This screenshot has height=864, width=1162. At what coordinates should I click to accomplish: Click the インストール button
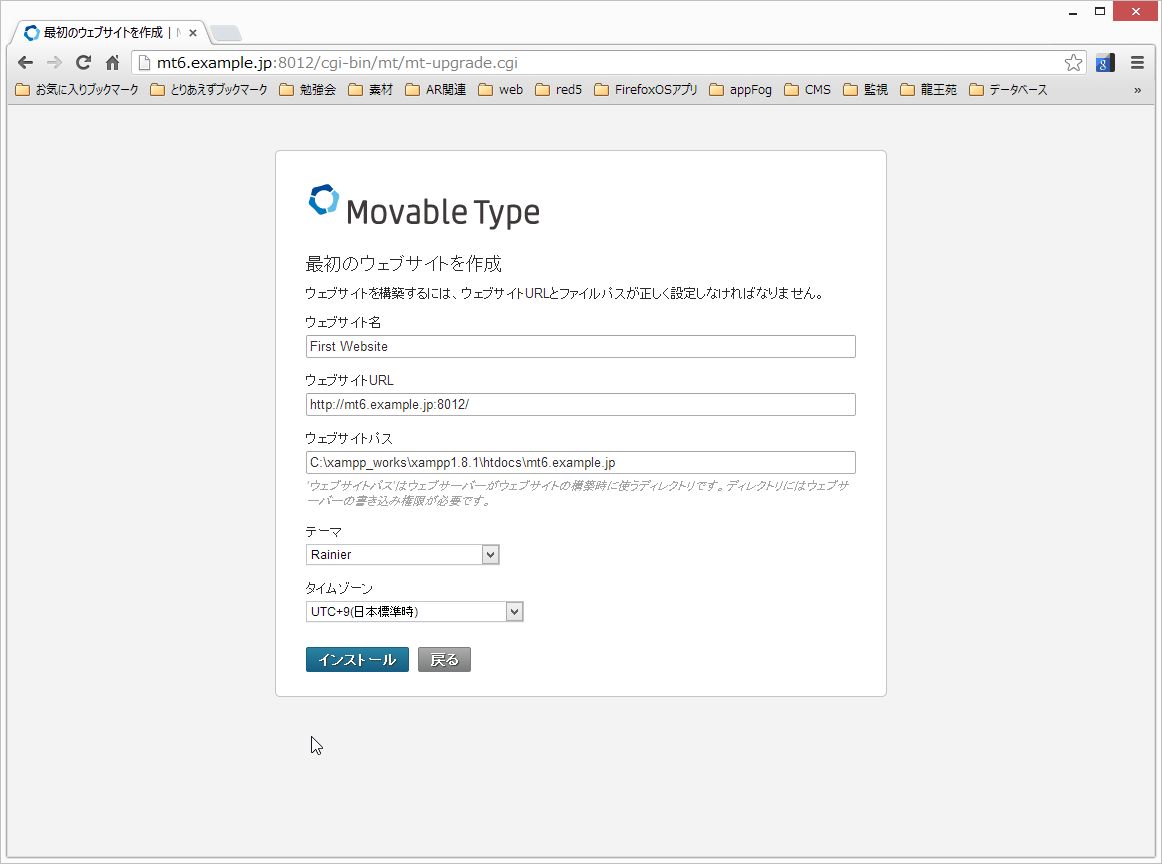click(x=357, y=659)
